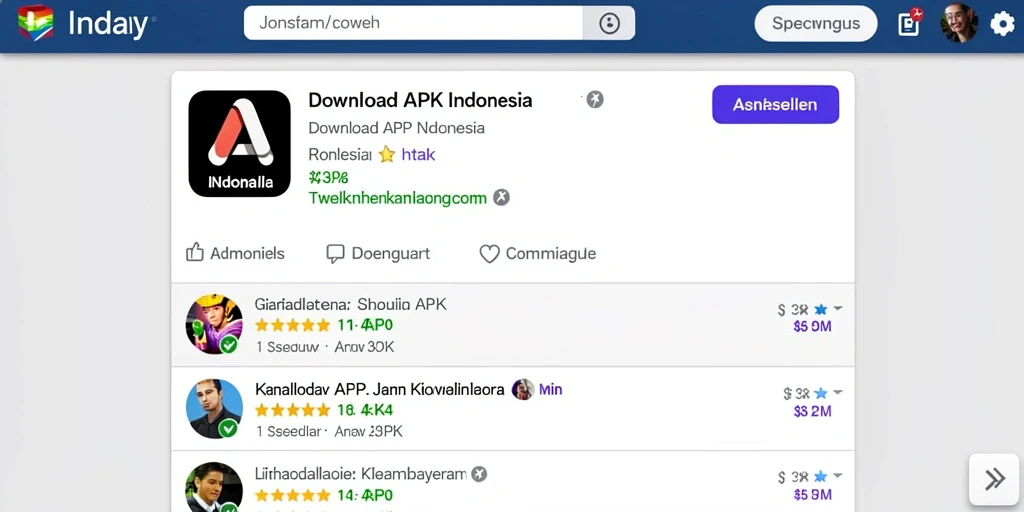The image size is (1024, 512).
Task: Click the double-chevron next button
Action: tap(994, 479)
